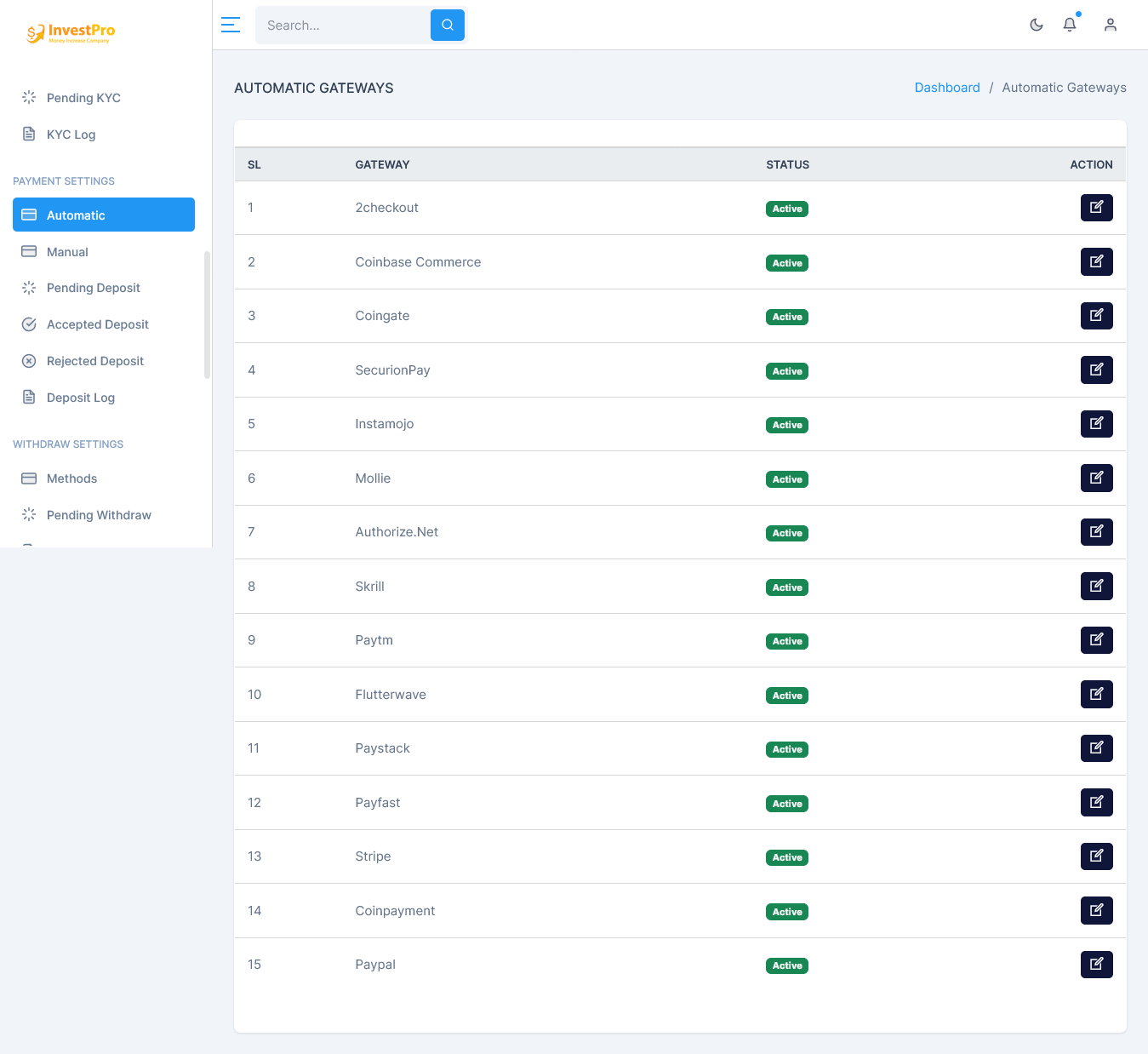Edit the Skrill gateway
Image resolution: width=1148 pixels, height=1054 pixels.
tap(1097, 586)
